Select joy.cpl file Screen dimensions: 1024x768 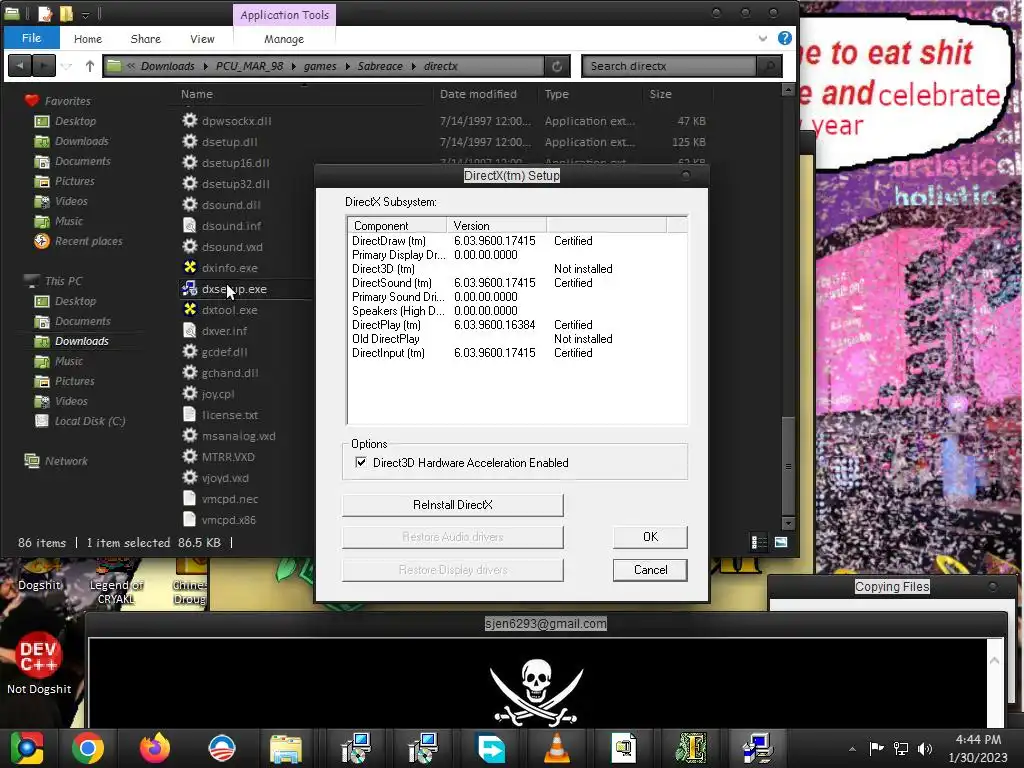(217, 394)
